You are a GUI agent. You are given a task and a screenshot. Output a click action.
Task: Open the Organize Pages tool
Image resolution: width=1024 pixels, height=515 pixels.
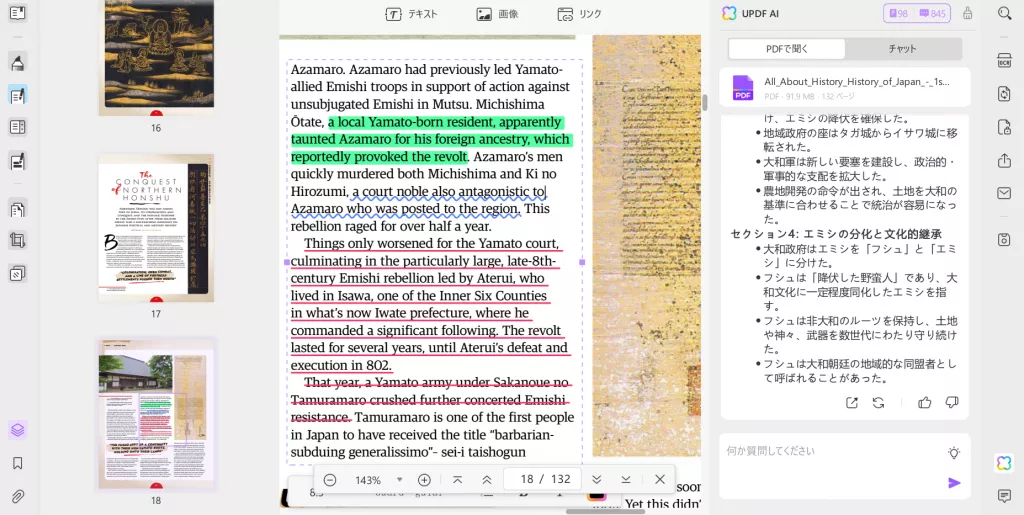pyautogui.click(x=18, y=210)
